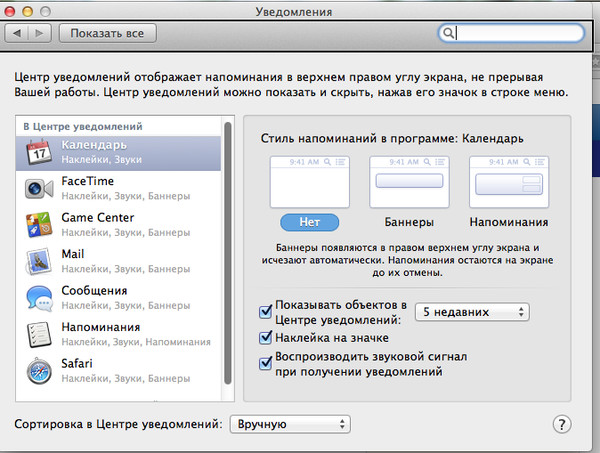Click the search magnifier icon
Viewport: 600px width, 453px height.
click(x=448, y=33)
